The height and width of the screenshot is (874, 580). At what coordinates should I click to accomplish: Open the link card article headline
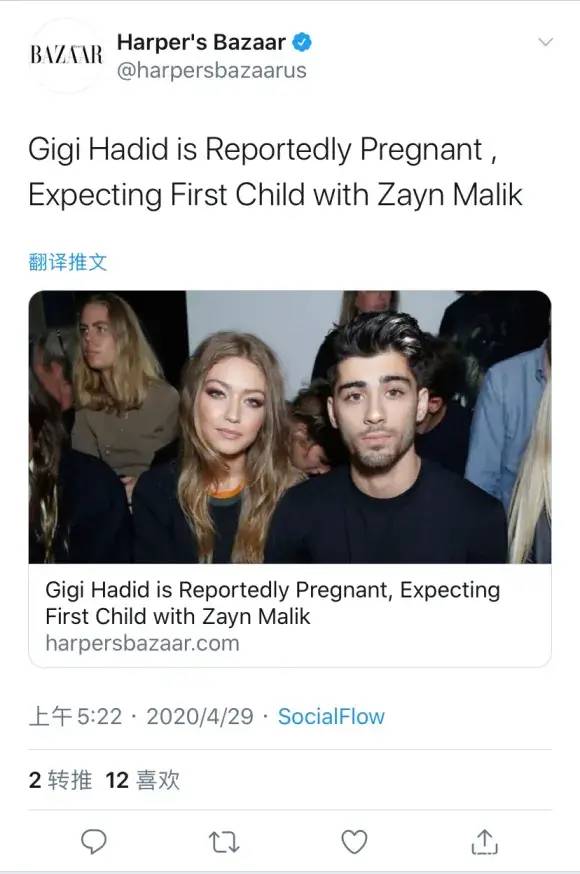point(273,603)
